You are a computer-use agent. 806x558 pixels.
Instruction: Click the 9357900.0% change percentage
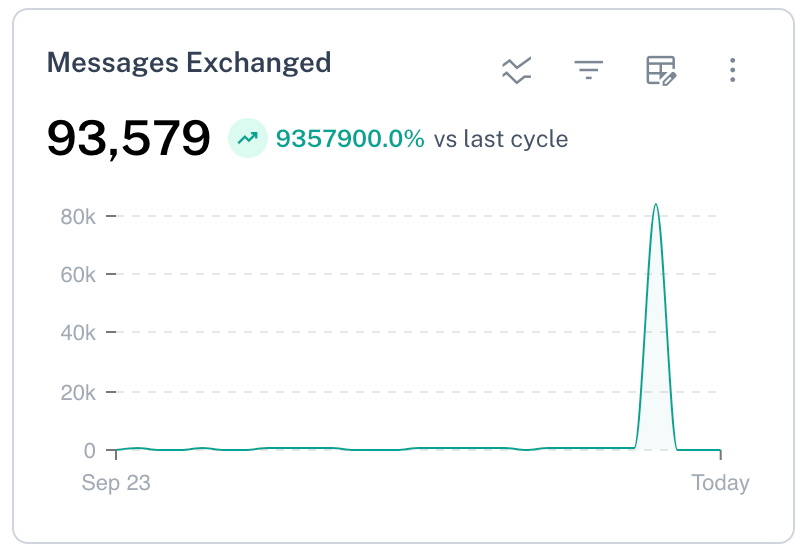point(350,139)
